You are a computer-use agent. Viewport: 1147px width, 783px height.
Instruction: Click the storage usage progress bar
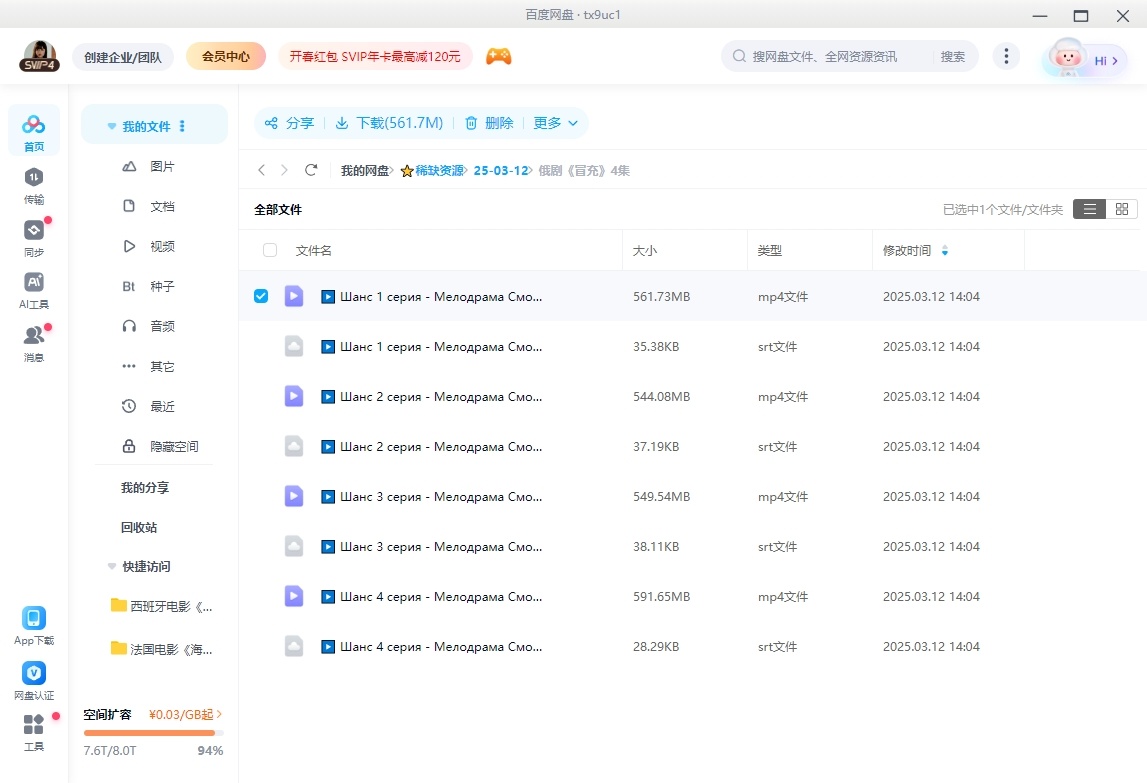(153, 733)
